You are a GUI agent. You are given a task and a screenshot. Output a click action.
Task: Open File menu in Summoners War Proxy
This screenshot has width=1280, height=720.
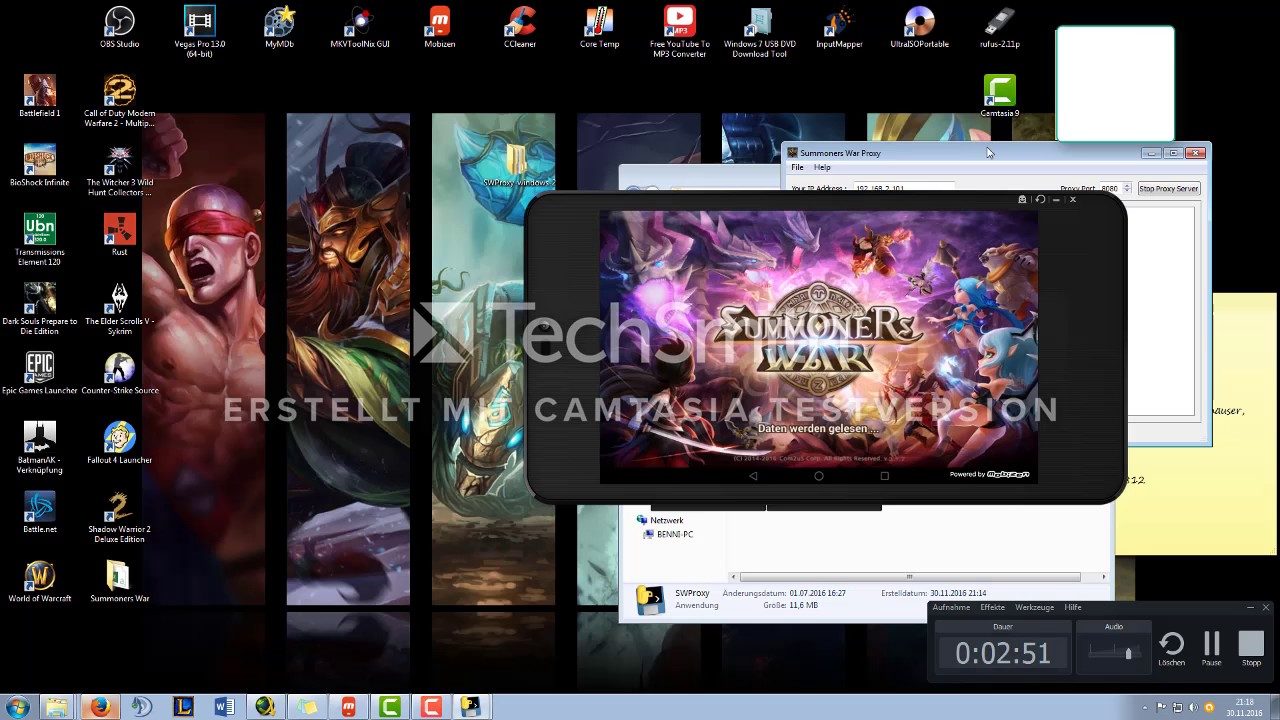click(x=797, y=167)
